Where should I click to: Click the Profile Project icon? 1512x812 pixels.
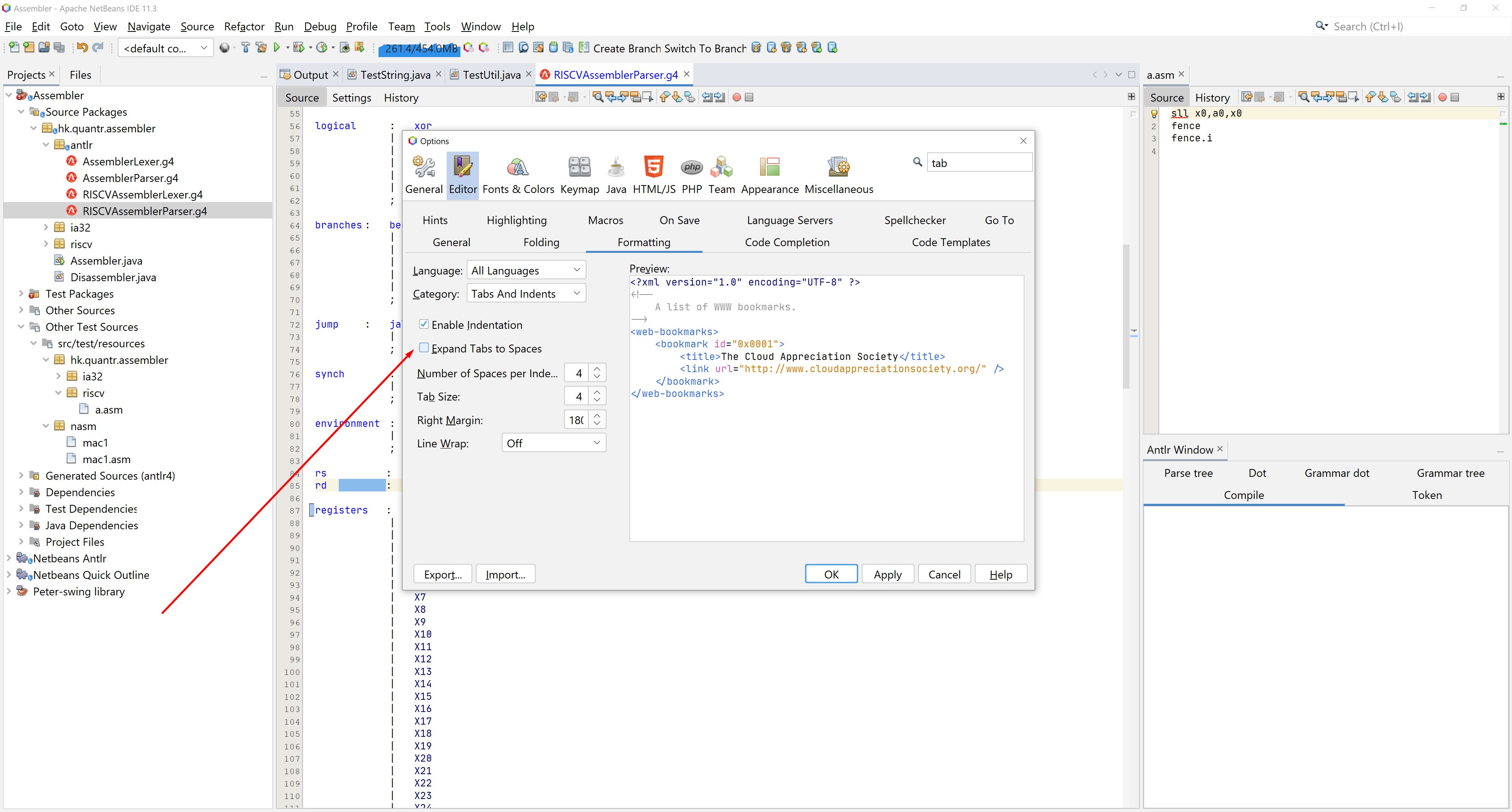(322, 48)
